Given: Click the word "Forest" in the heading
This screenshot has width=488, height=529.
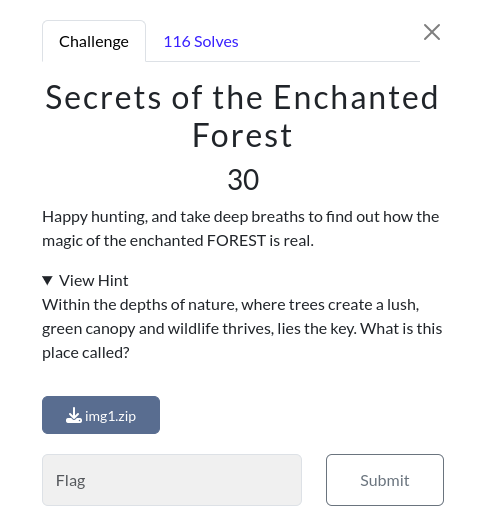Looking at the screenshot, I should (x=242, y=136).
